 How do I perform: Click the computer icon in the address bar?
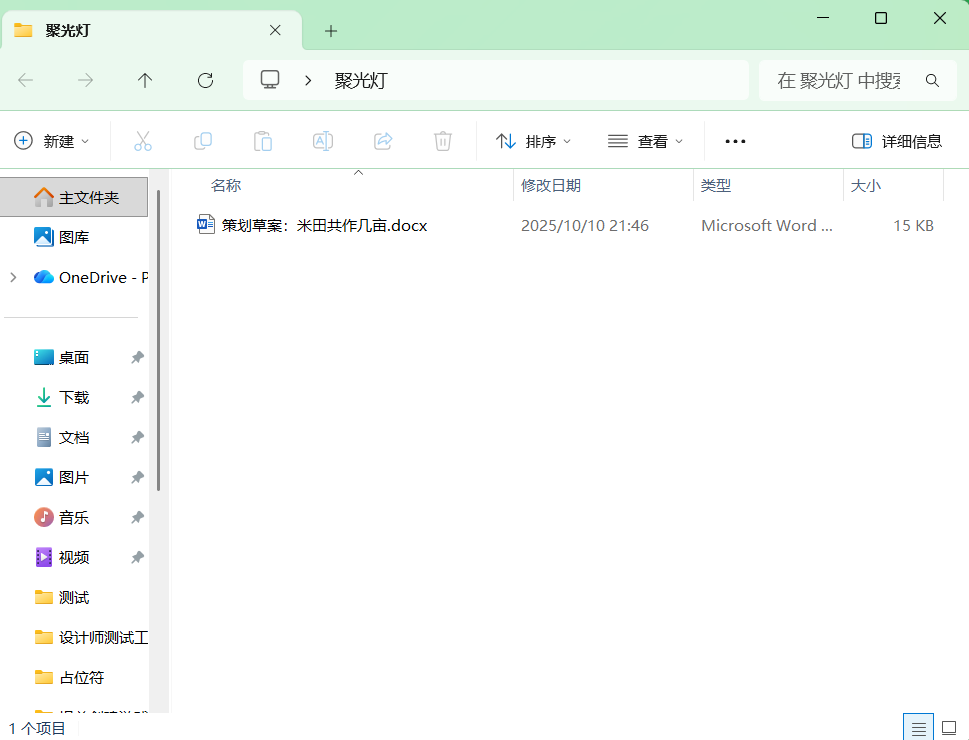[x=270, y=79]
